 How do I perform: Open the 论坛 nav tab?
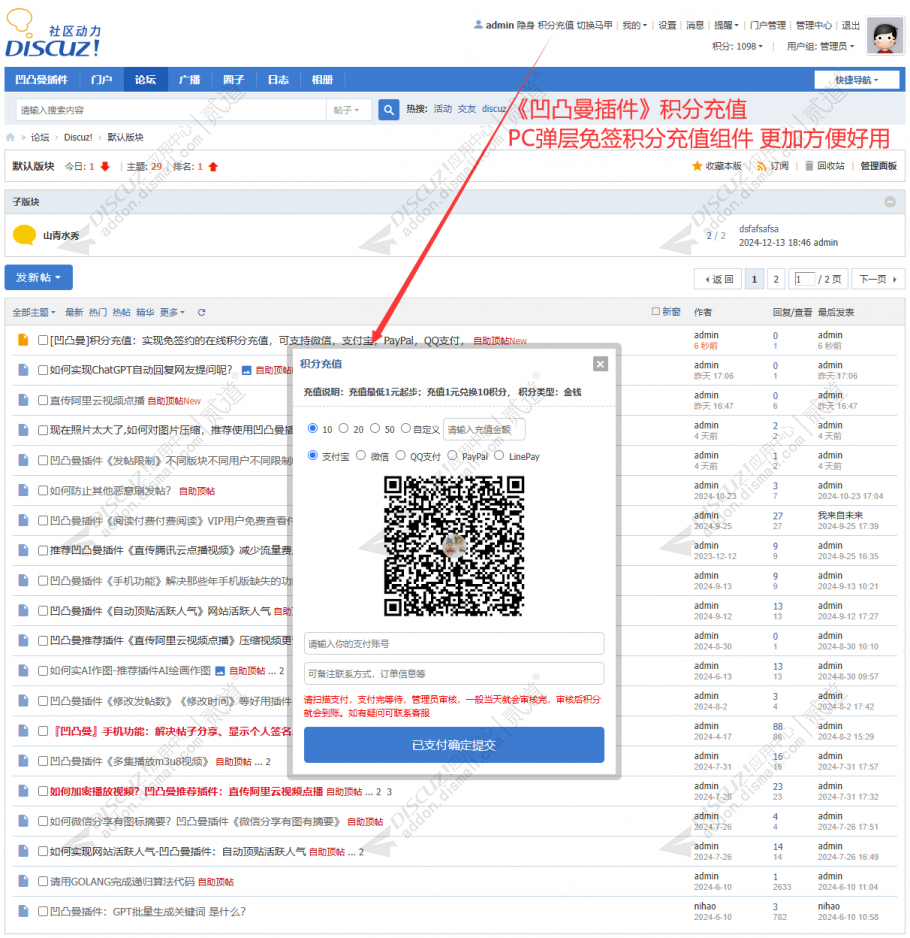pos(145,80)
